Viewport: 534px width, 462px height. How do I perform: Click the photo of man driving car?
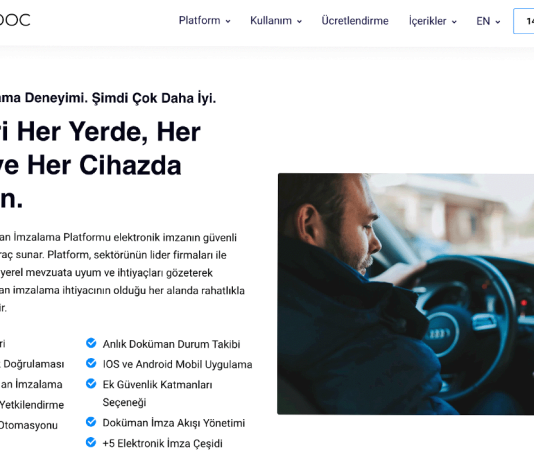pyautogui.click(x=406, y=294)
